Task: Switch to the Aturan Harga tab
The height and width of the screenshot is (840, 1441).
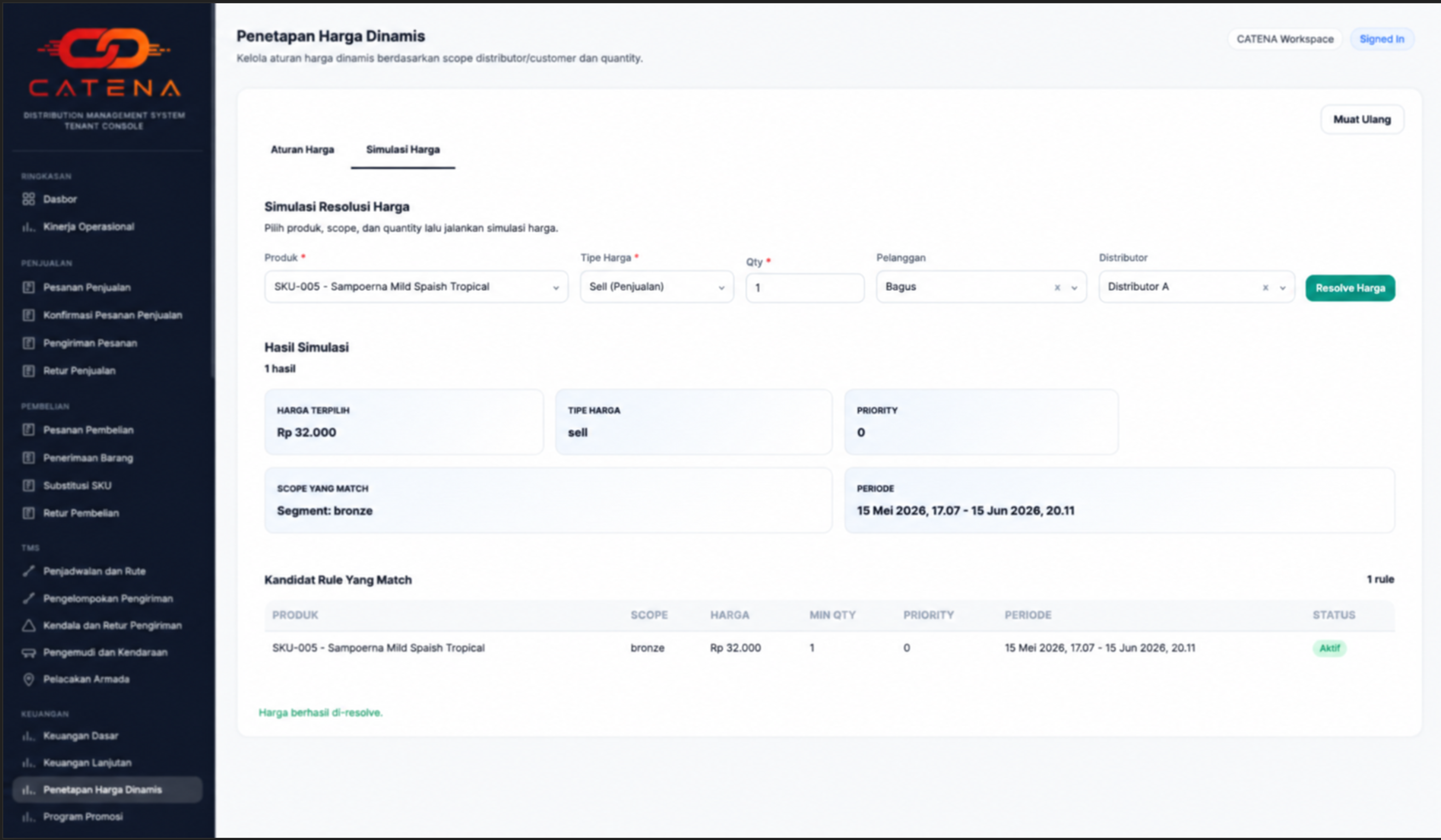Action: 303,150
